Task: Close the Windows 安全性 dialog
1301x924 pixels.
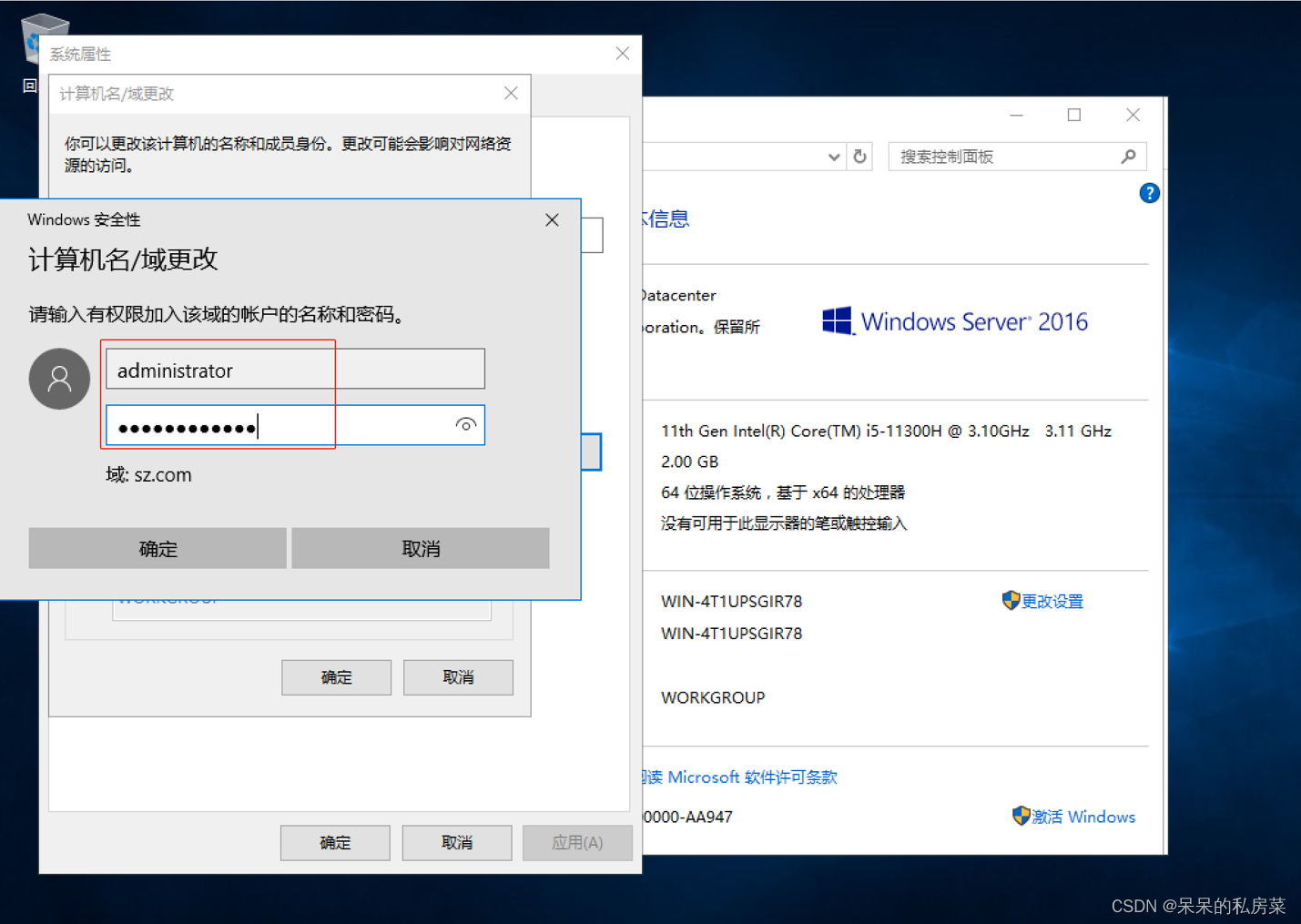Action: 552,220
